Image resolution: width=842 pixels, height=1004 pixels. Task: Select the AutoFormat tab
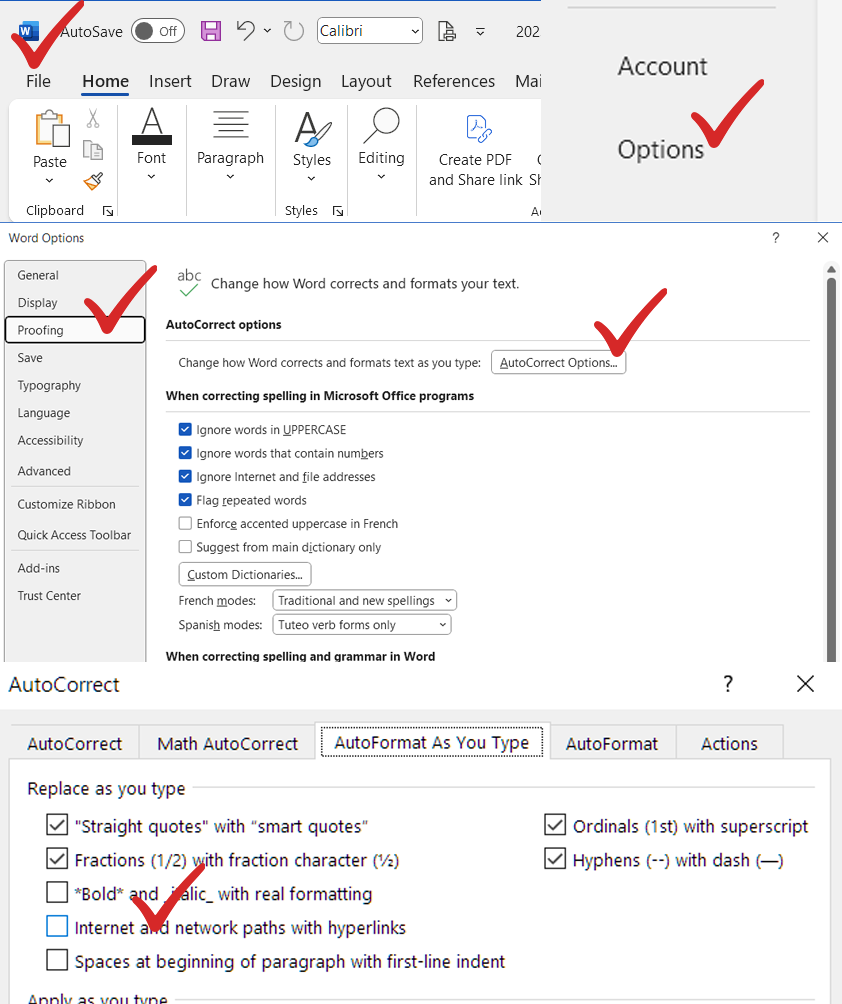611,743
